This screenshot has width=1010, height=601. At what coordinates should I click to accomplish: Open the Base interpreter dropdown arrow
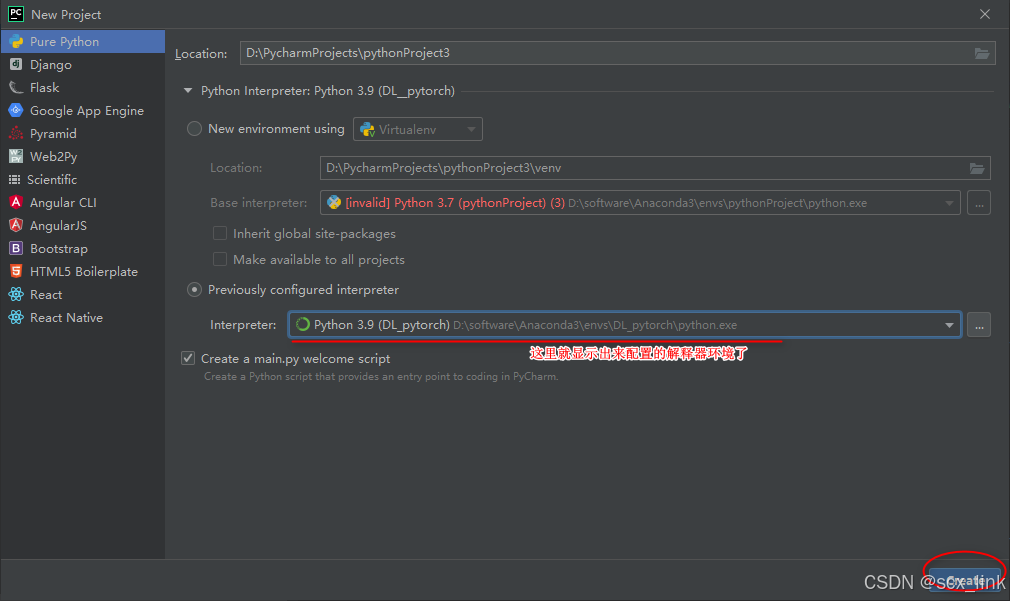(949, 203)
